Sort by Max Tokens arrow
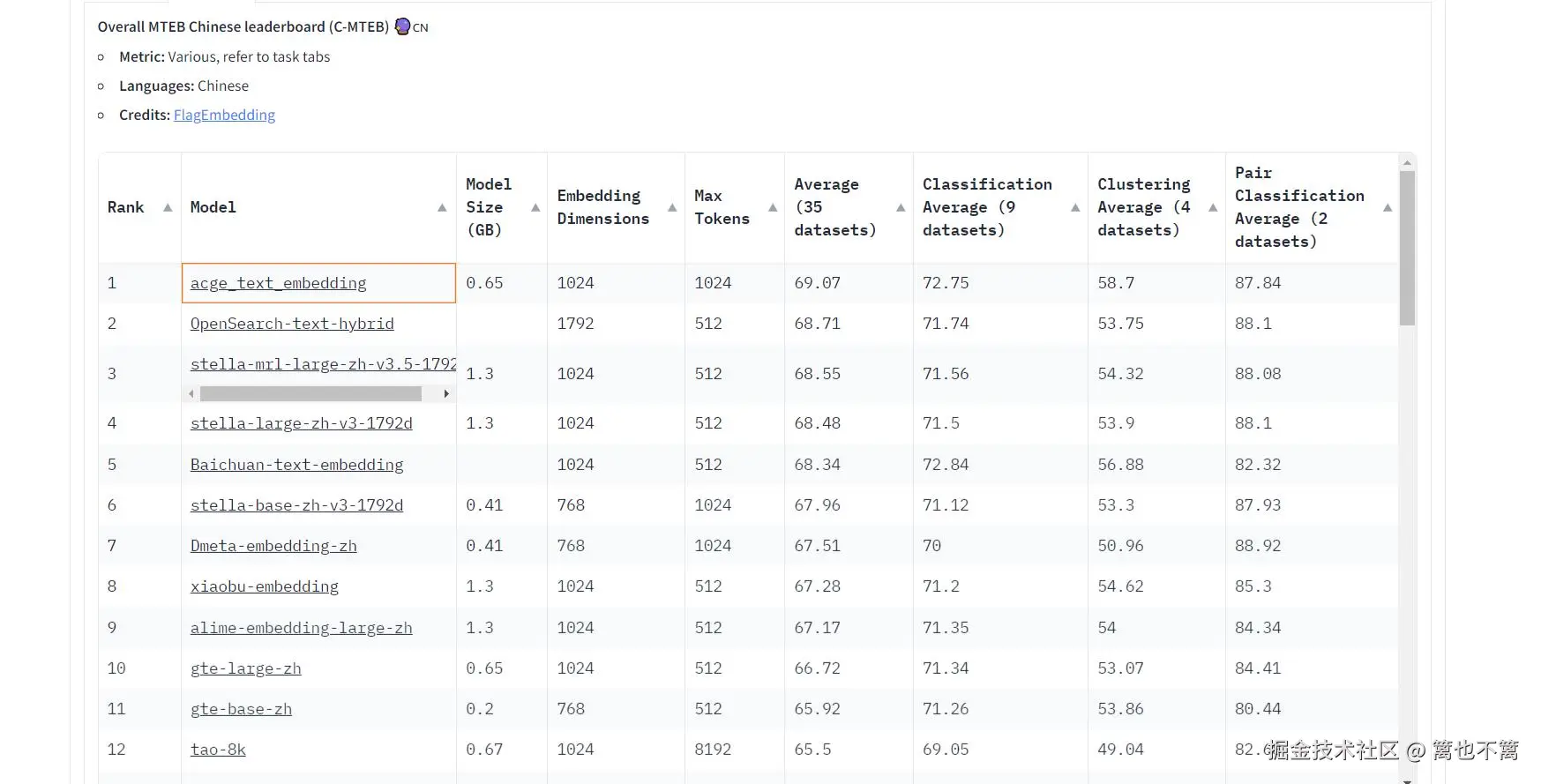This screenshot has width=1541, height=784. (x=773, y=207)
